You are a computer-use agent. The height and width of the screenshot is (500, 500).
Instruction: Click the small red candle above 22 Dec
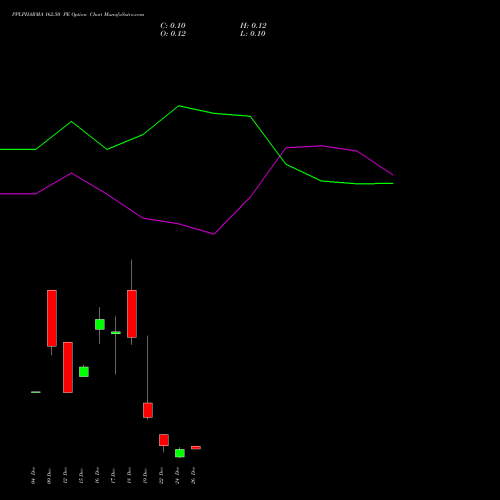click(164, 440)
